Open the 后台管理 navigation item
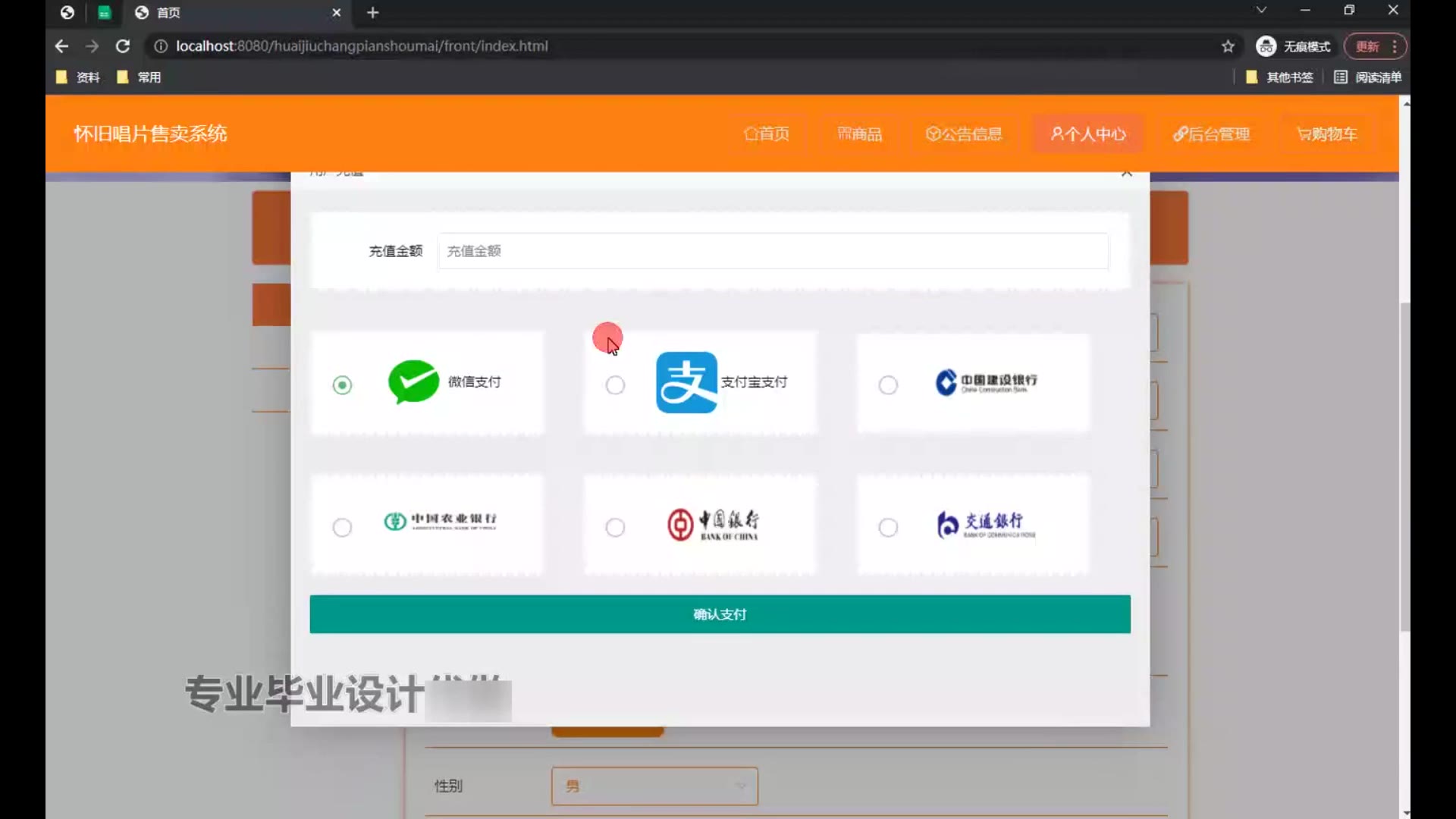This screenshot has width=1456, height=819. click(x=1212, y=134)
